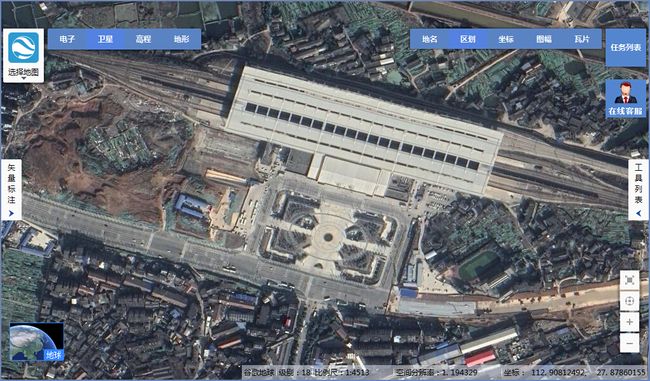Open the 坐标 option
The width and height of the screenshot is (650, 381).
[x=506, y=39]
